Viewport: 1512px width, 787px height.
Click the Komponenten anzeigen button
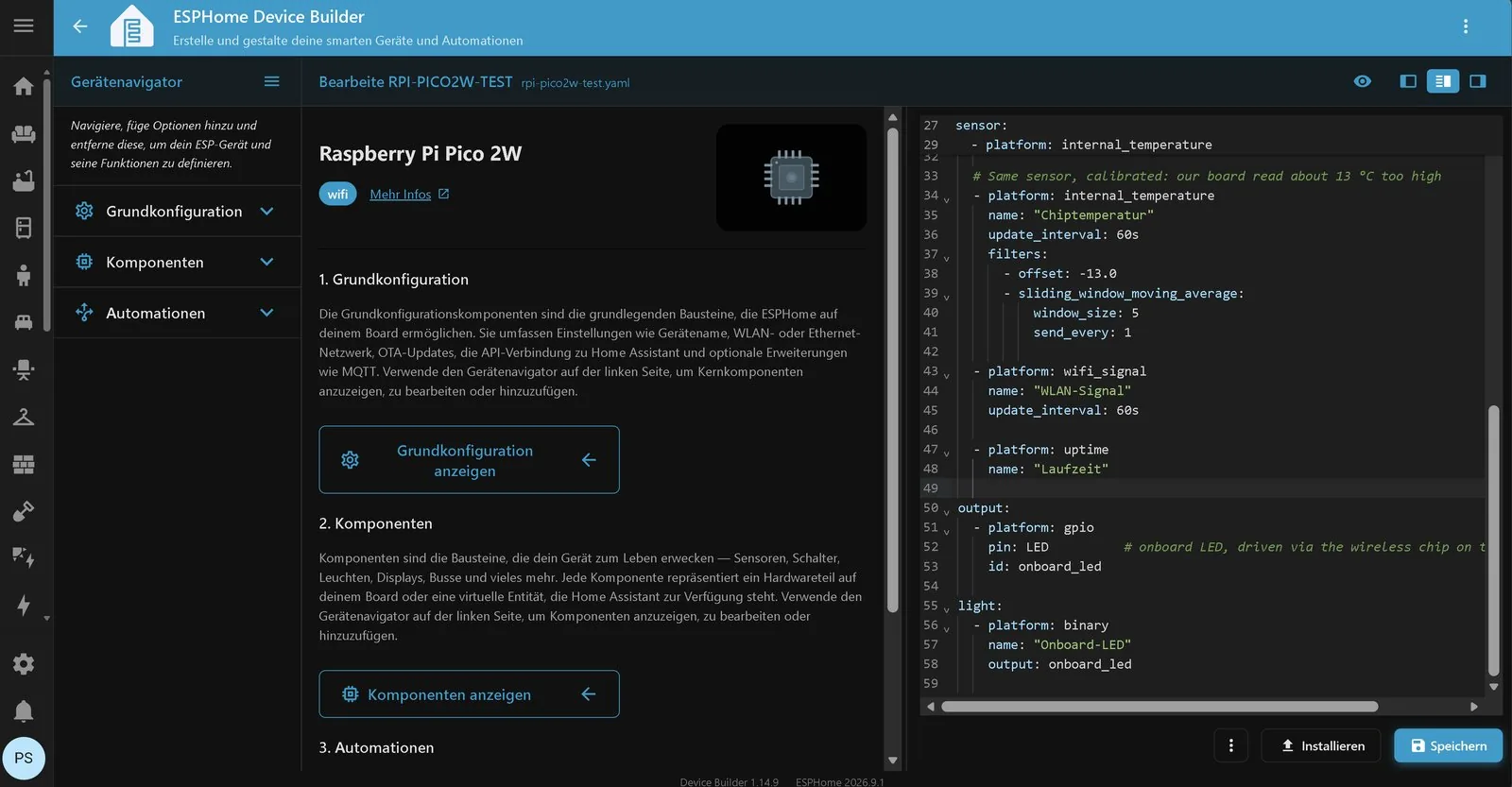coord(469,694)
